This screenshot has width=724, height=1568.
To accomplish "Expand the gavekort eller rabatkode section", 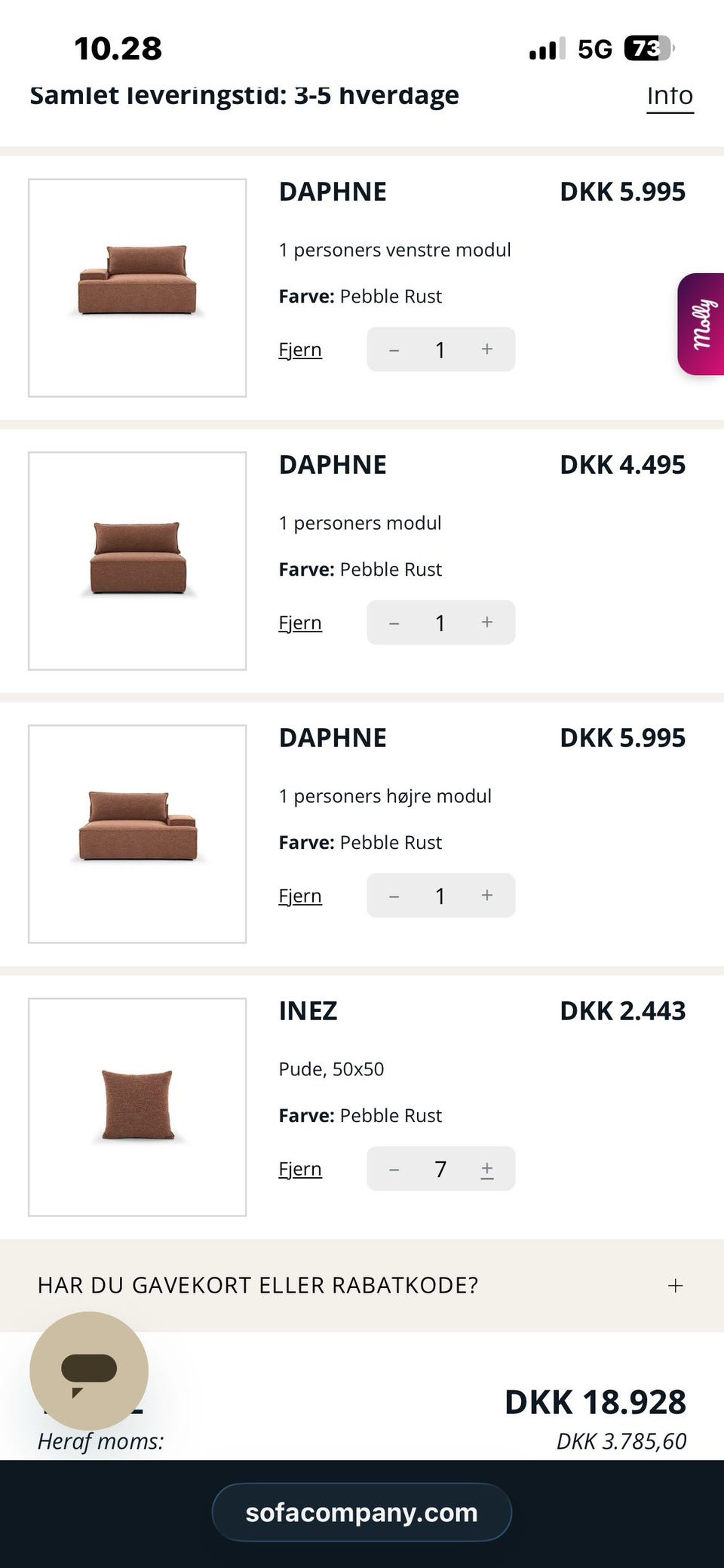I will [258, 1285].
